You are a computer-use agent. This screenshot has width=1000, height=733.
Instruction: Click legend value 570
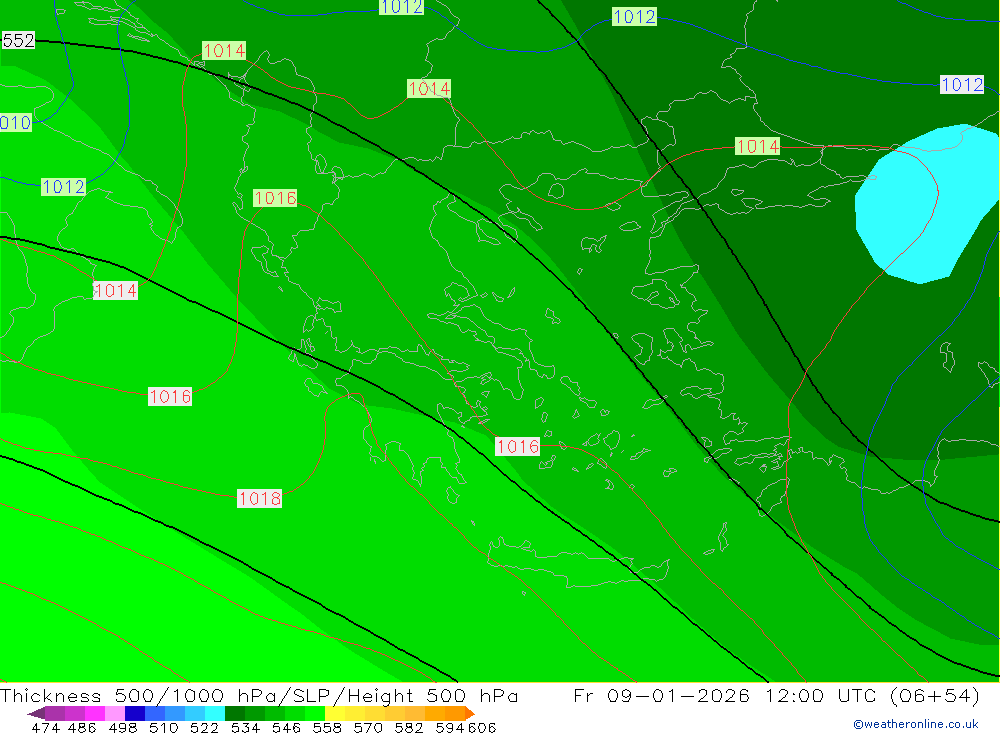coord(367,728)
